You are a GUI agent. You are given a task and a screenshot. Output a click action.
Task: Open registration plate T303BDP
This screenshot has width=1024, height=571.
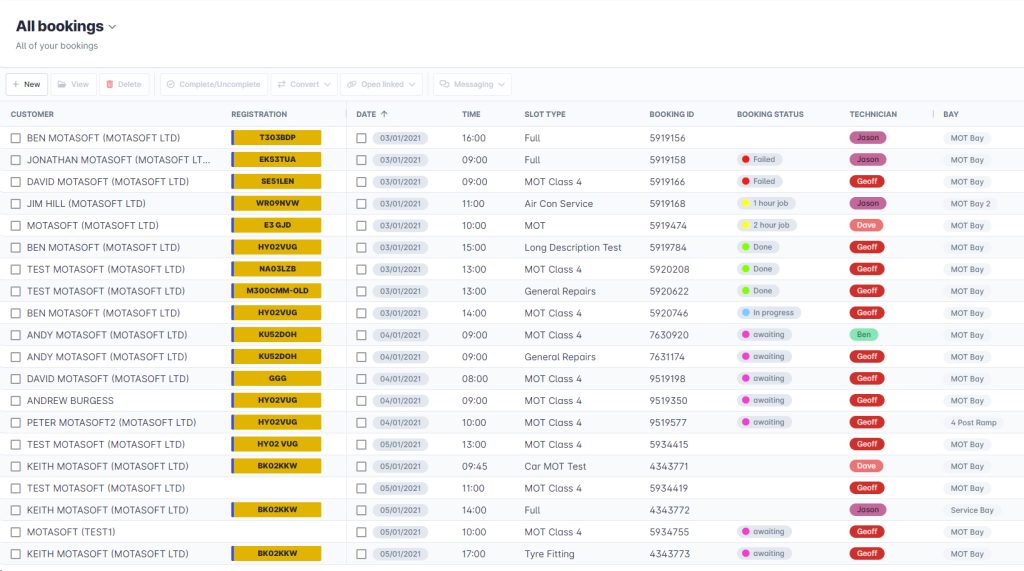tap(277, 138)
